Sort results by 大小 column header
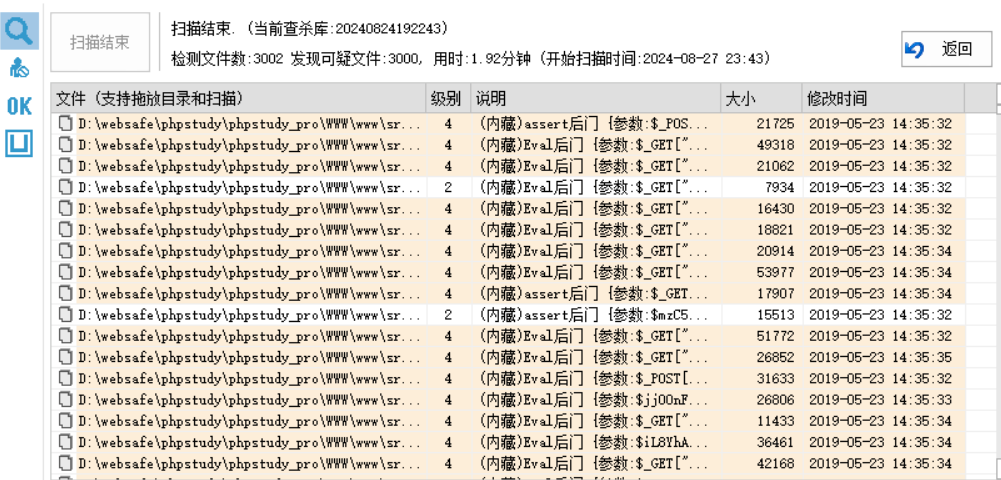Viewport: 1001px width, 480px height. point(760,99)
